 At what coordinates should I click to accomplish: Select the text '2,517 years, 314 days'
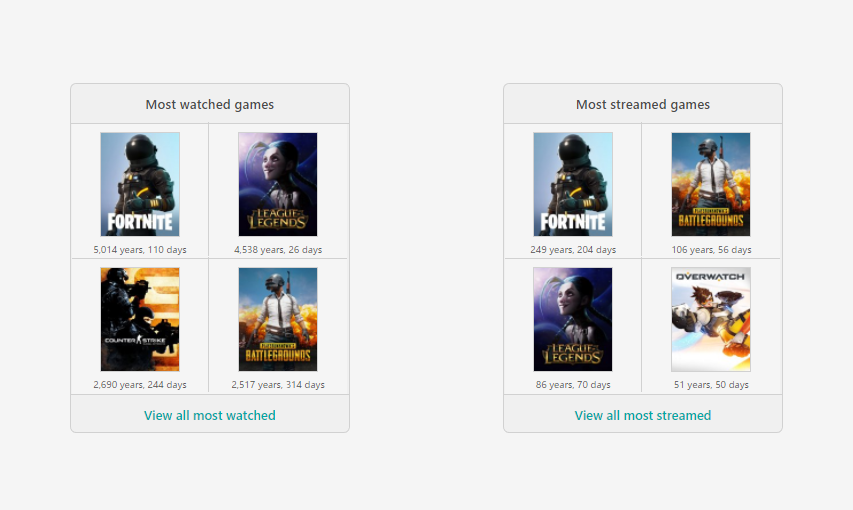[x=277, y=385]
